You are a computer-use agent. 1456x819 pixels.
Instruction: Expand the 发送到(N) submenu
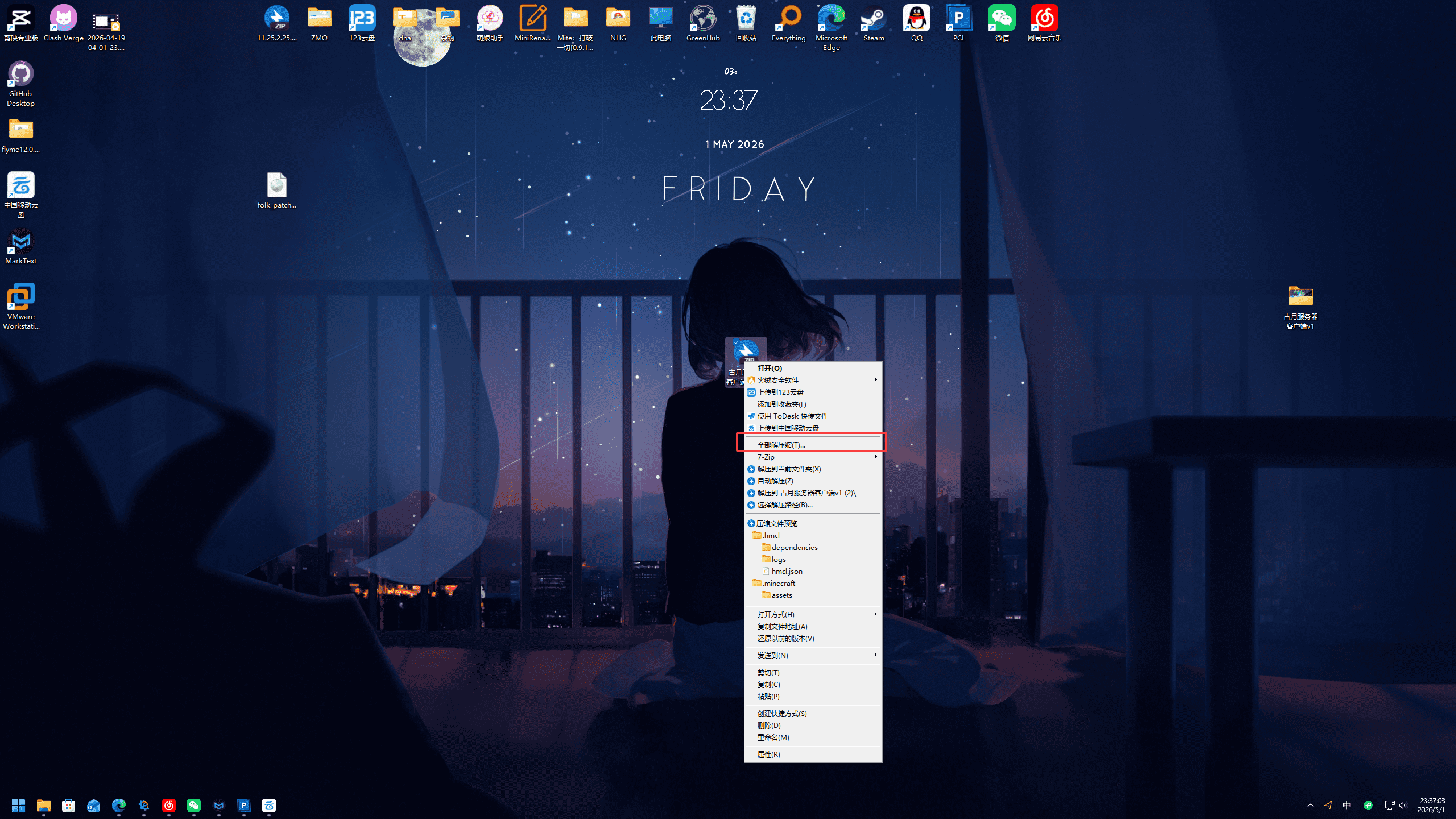(813, 656)
